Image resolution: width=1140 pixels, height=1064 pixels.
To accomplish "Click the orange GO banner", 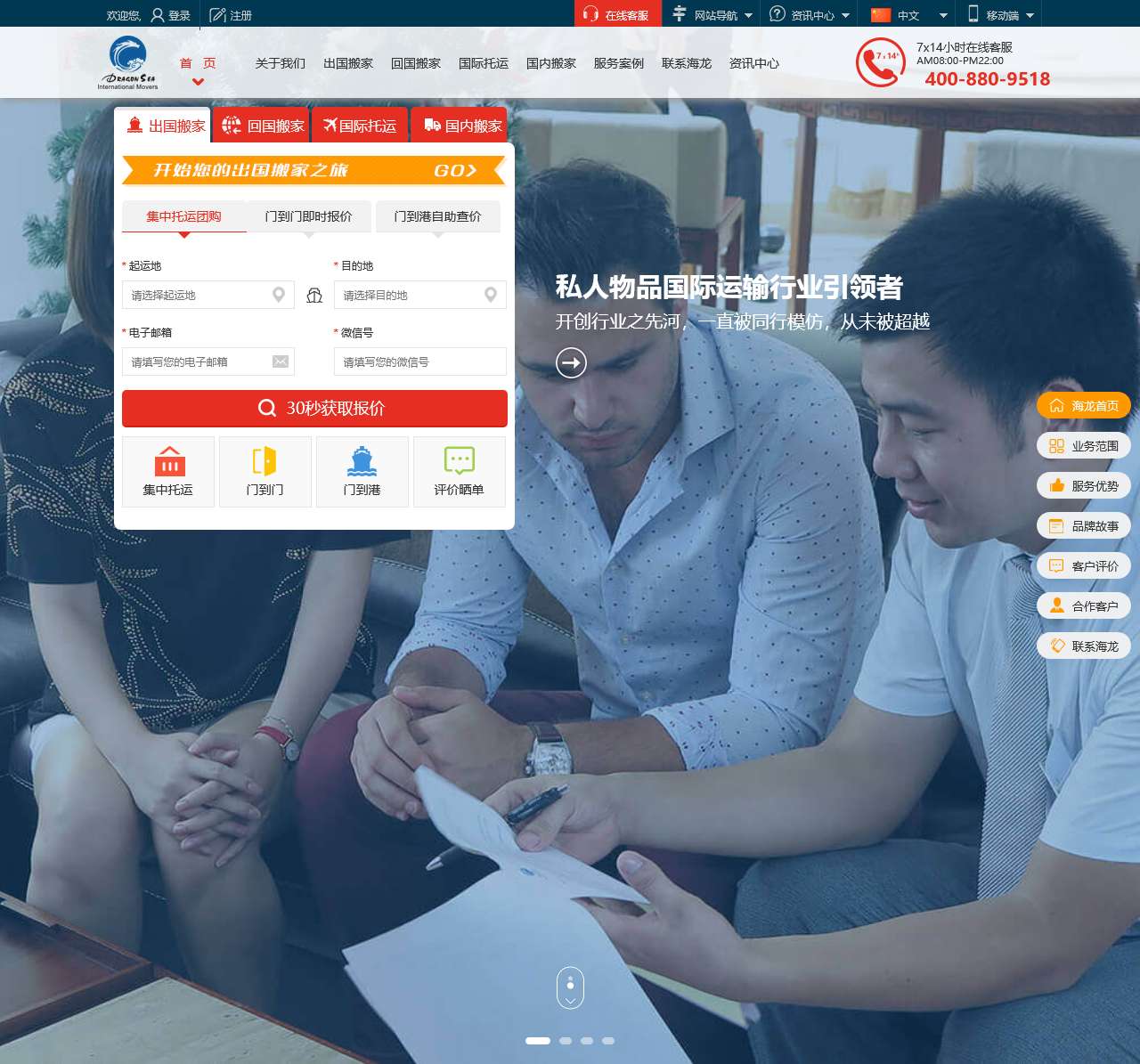I will tap(313, 170).
